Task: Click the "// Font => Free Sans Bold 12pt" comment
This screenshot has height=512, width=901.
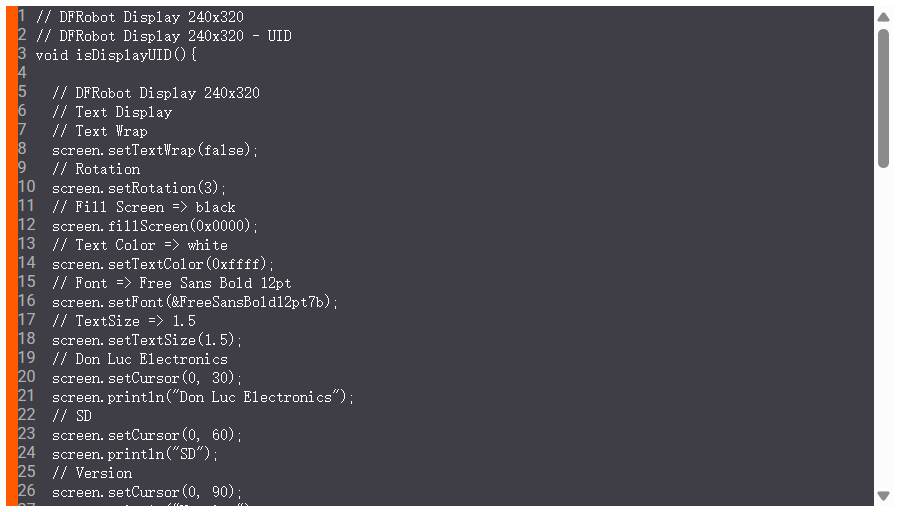Action: click(171, 283)
